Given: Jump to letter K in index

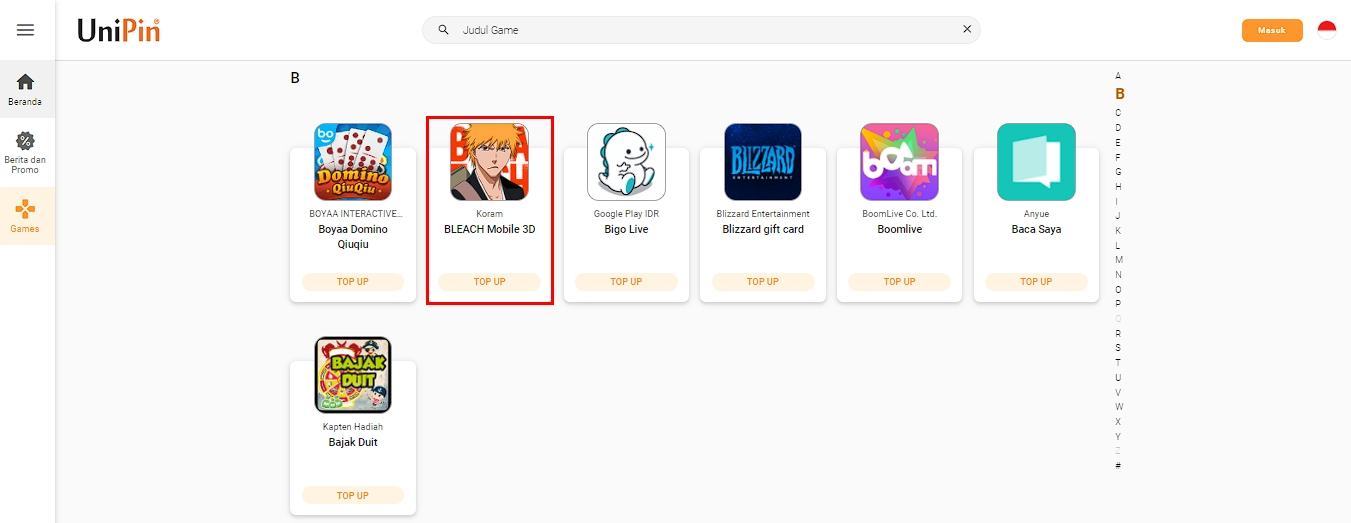Looking at the screenshot, I should point(1118,231).
